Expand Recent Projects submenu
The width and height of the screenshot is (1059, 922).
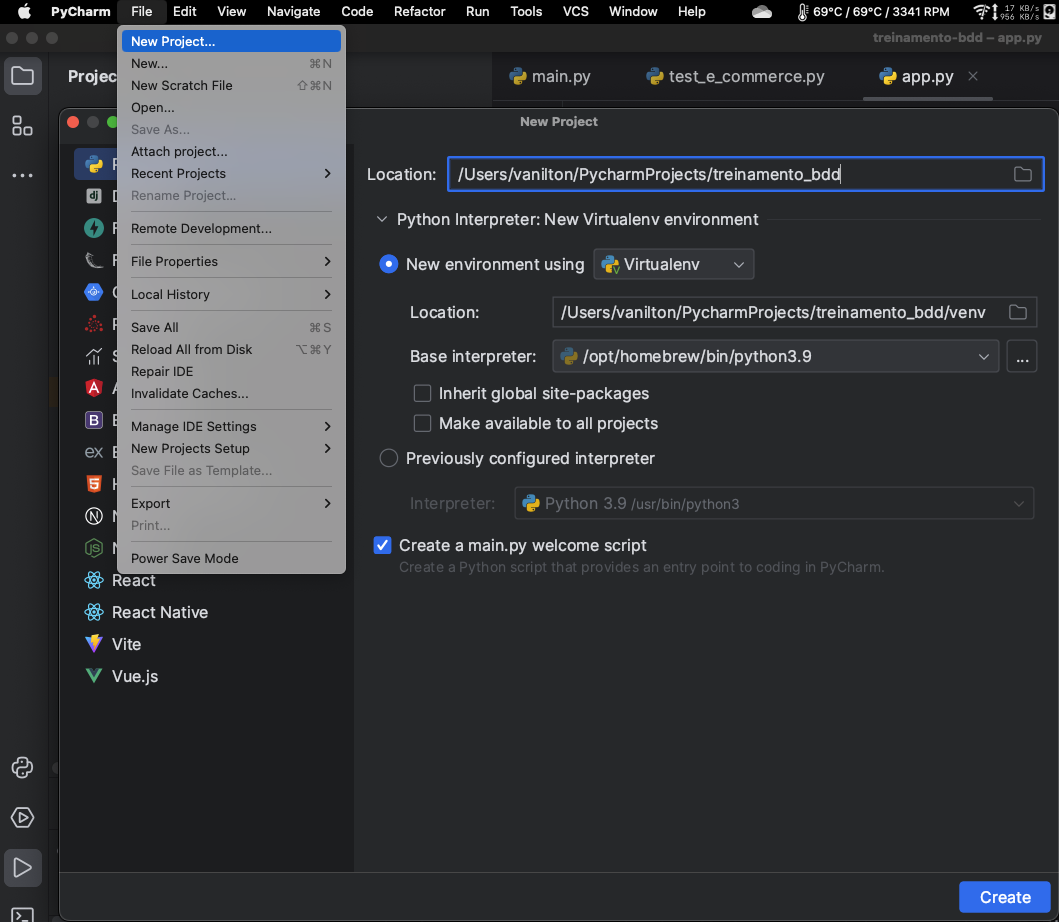point(231,174)
